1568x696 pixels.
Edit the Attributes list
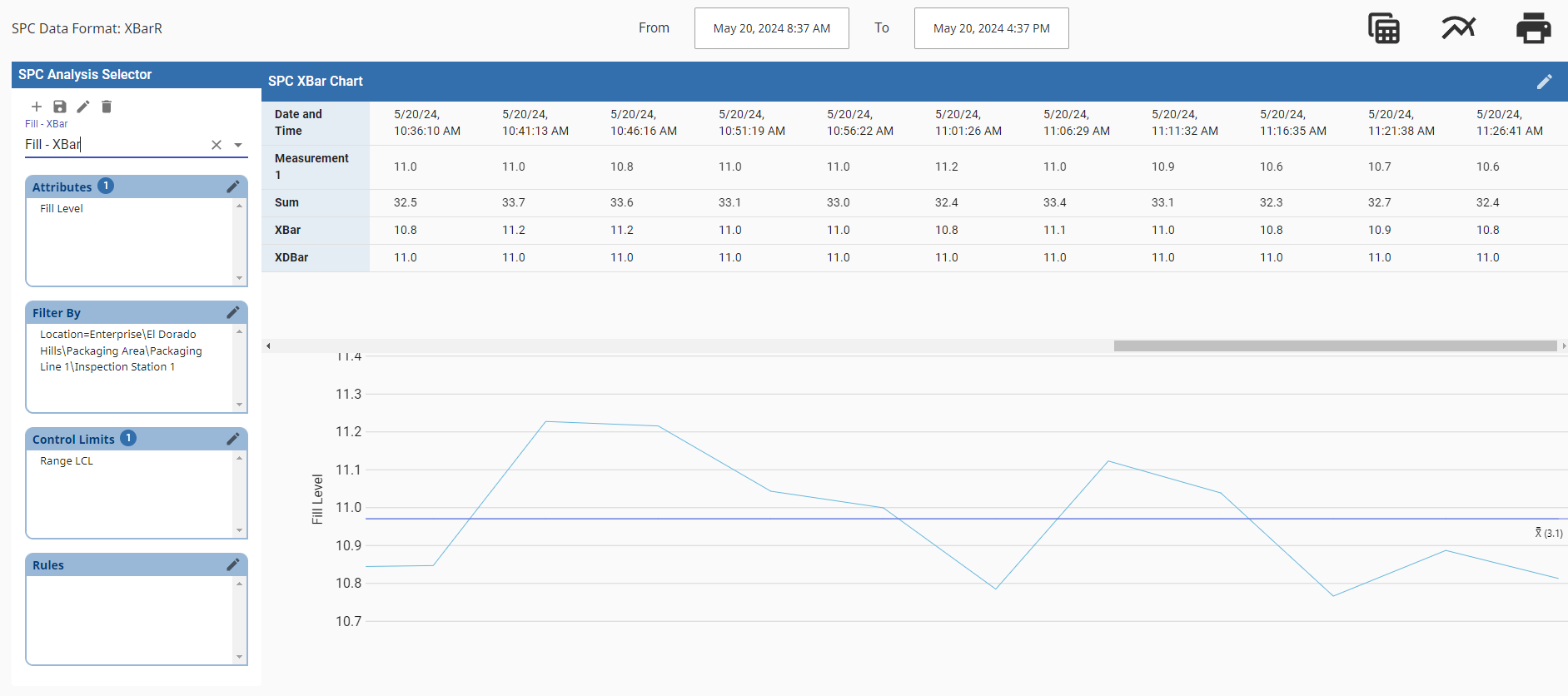pos(233,186)
